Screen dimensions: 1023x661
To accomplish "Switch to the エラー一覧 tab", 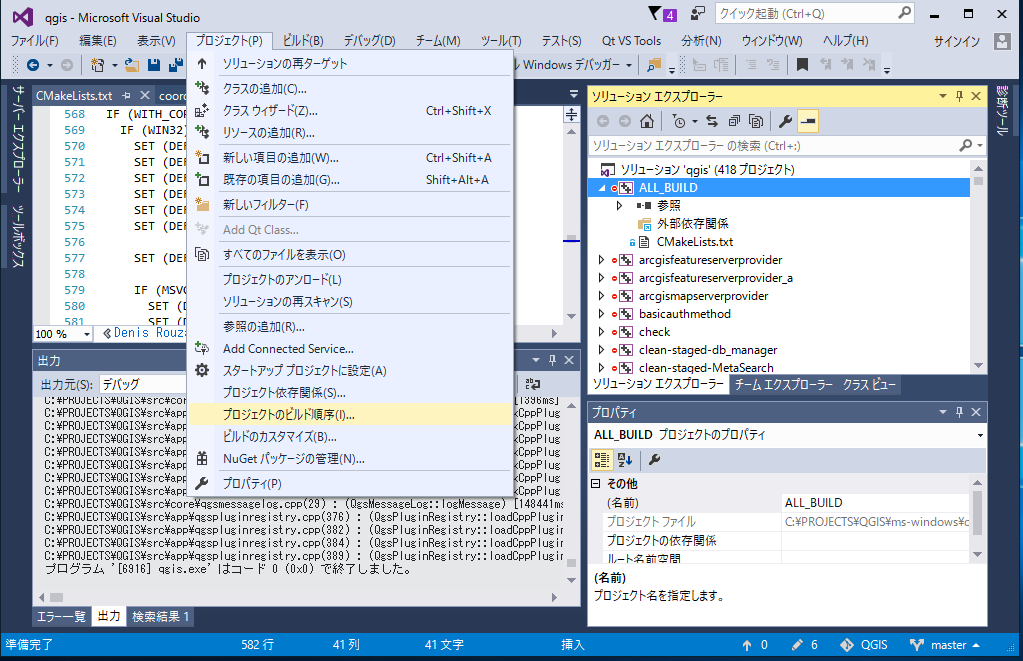I will pos(61,617).
